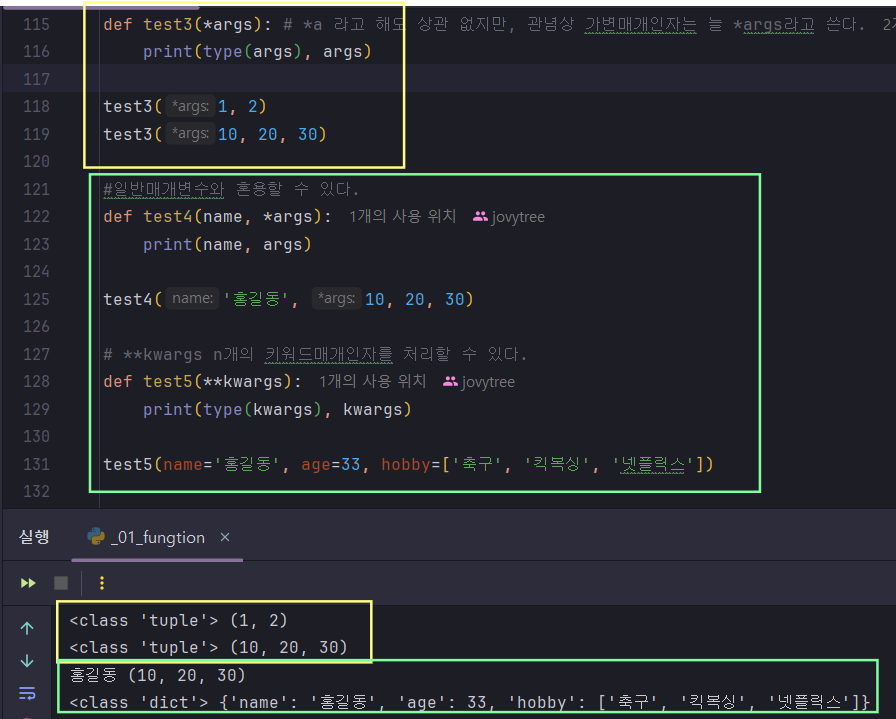Click the name: inlay hint in the test4 call
The width and height of the screenshot is (896, 719).
(x=193, y=298)
